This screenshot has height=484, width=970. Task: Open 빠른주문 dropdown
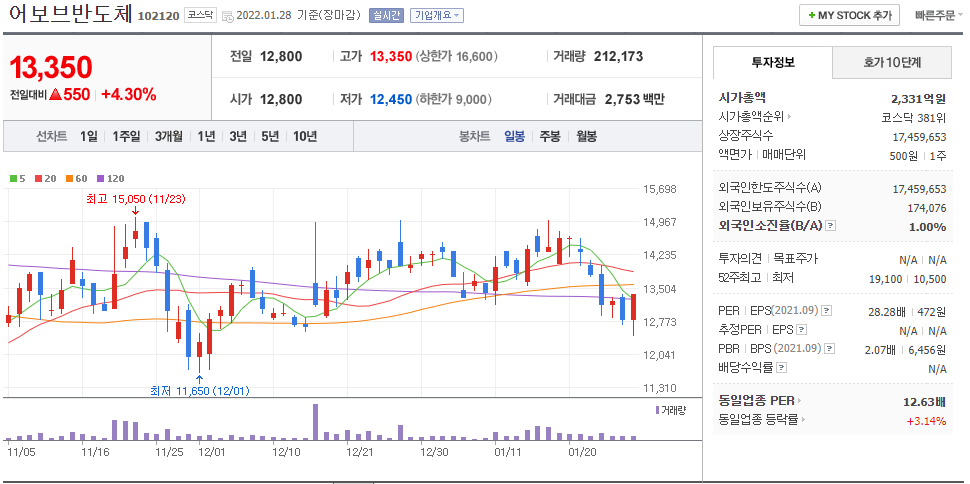pos(939,15)
